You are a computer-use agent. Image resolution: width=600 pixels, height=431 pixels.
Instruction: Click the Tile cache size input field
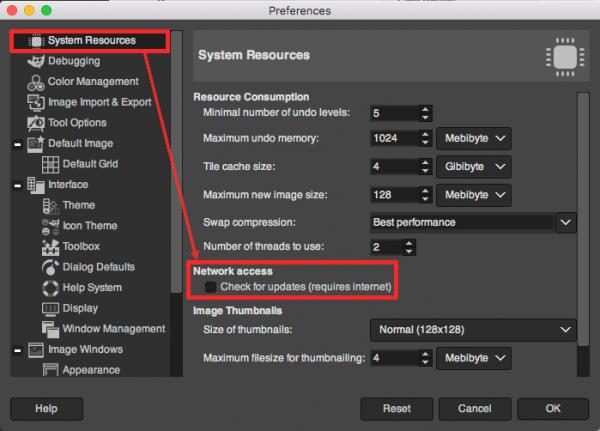(394, 167)
